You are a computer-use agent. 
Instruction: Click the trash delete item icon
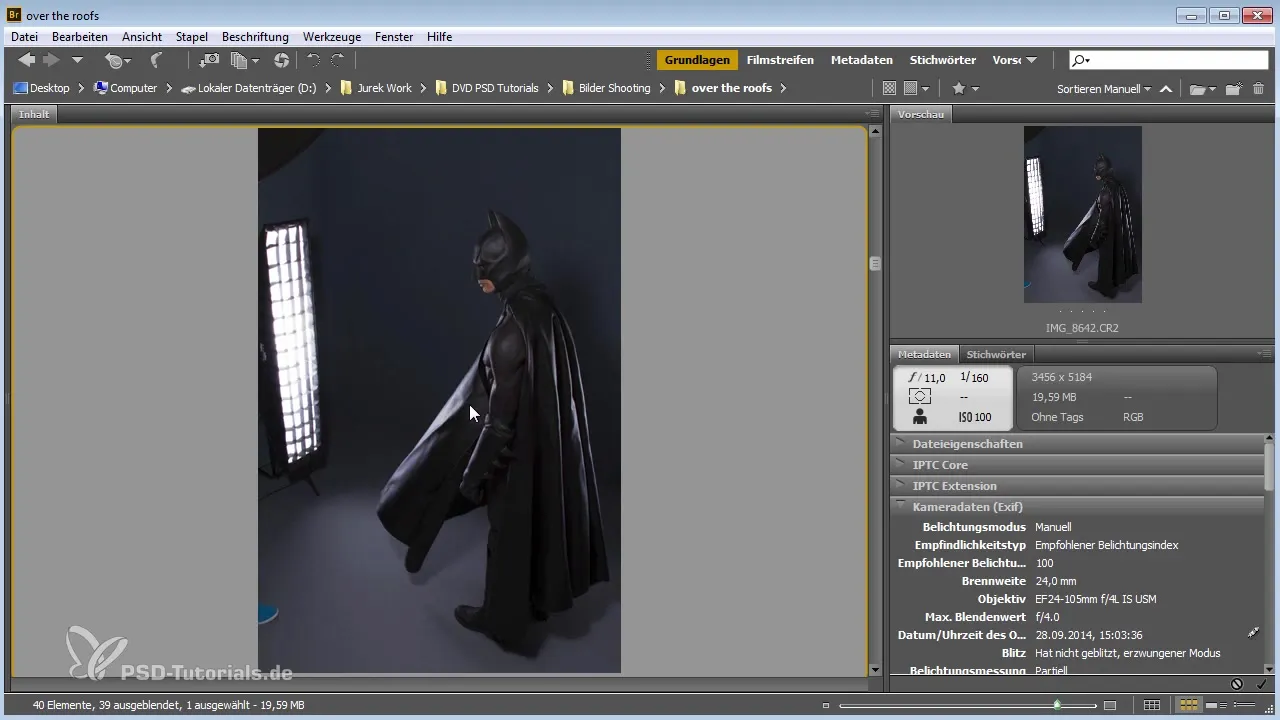coord(1258,89)
